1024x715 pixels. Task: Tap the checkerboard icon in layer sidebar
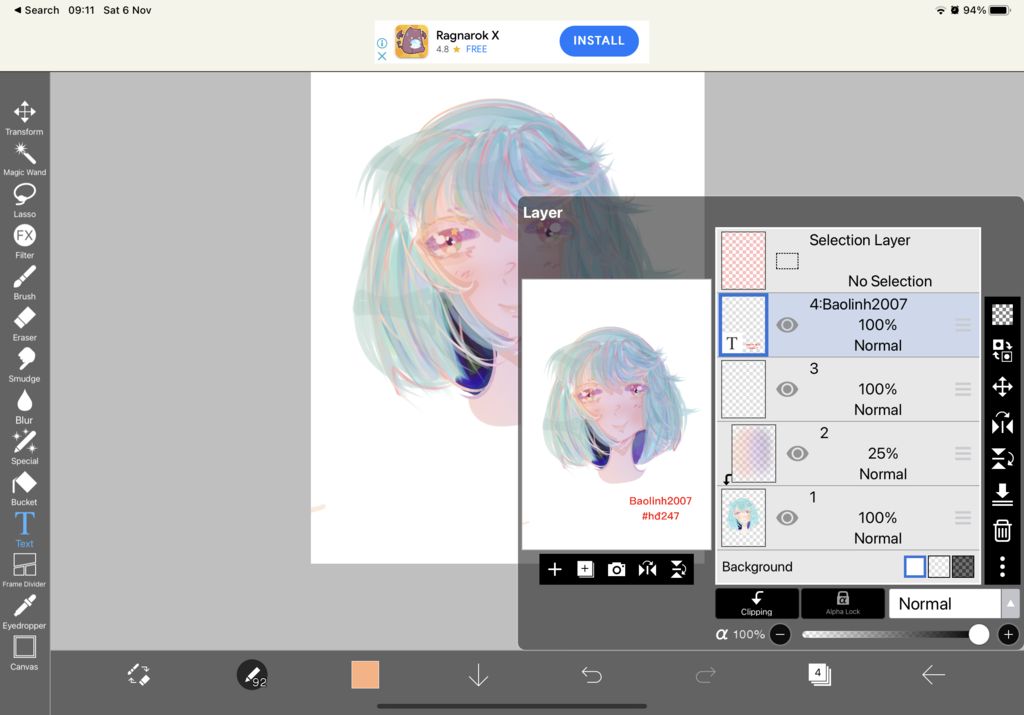point(1002,315)
